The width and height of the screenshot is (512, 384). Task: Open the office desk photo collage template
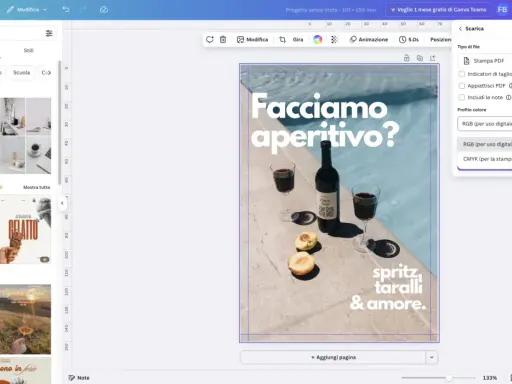pos(25,136)
